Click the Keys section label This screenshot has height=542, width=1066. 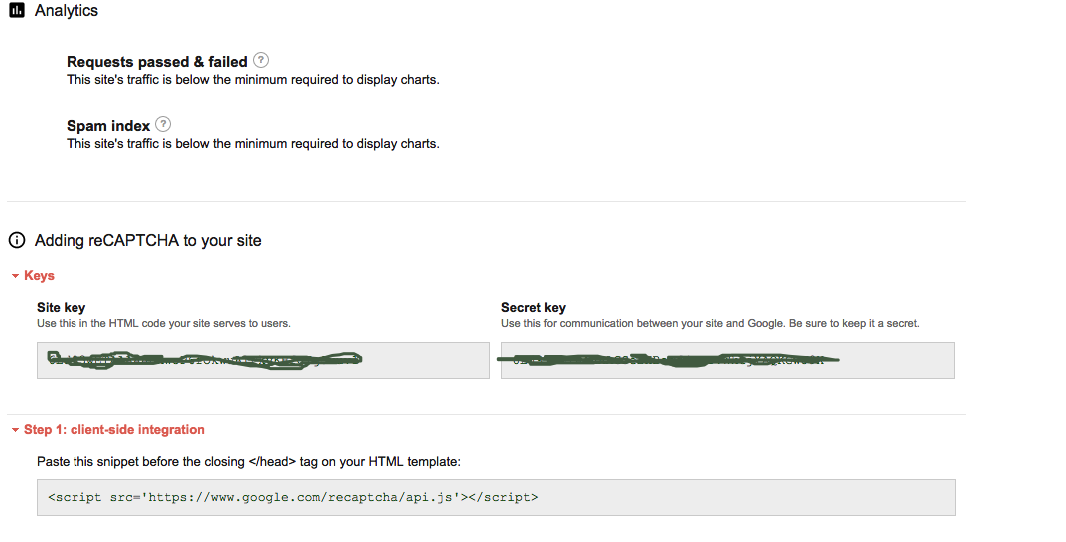click(x=39, y=275)
